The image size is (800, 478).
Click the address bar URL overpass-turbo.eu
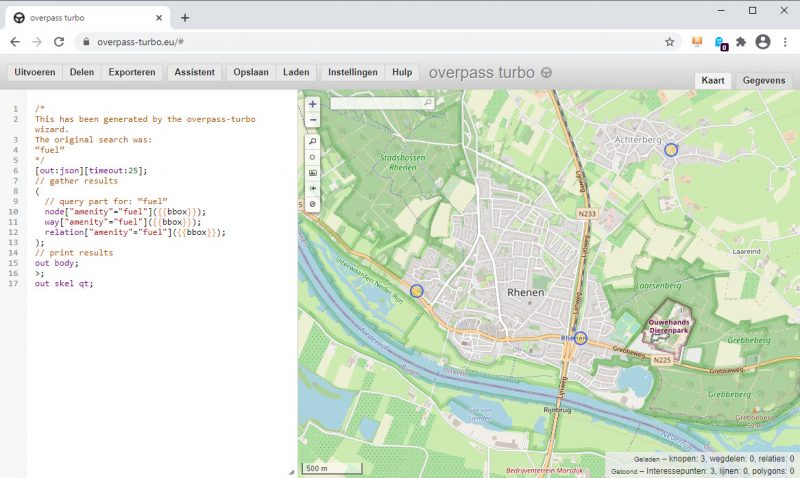pyautogui.click(x=140, y=42)
